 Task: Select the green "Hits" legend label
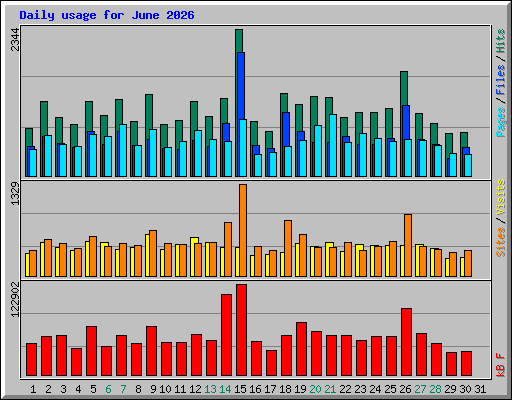coord(500,41)
